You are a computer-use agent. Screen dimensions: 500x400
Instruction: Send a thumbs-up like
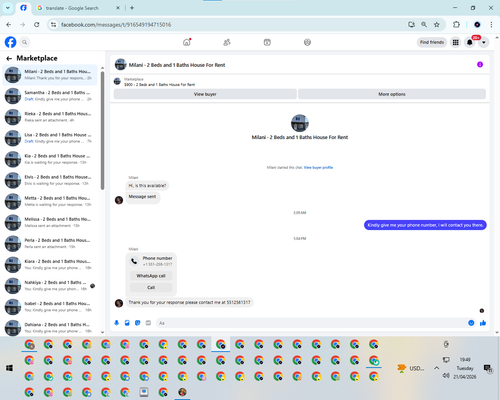[483, 323]
